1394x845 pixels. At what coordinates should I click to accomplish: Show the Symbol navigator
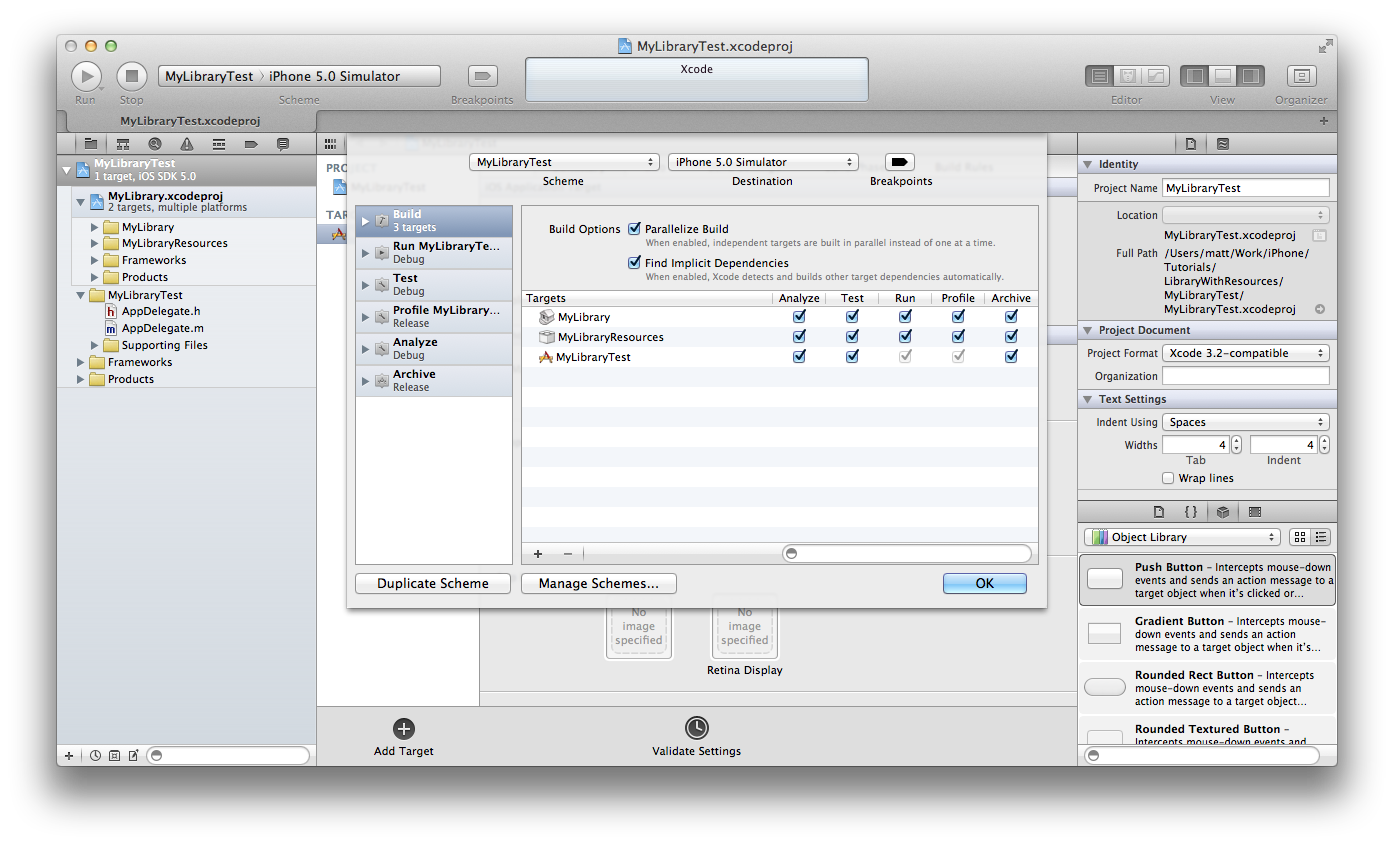[123, 144]
